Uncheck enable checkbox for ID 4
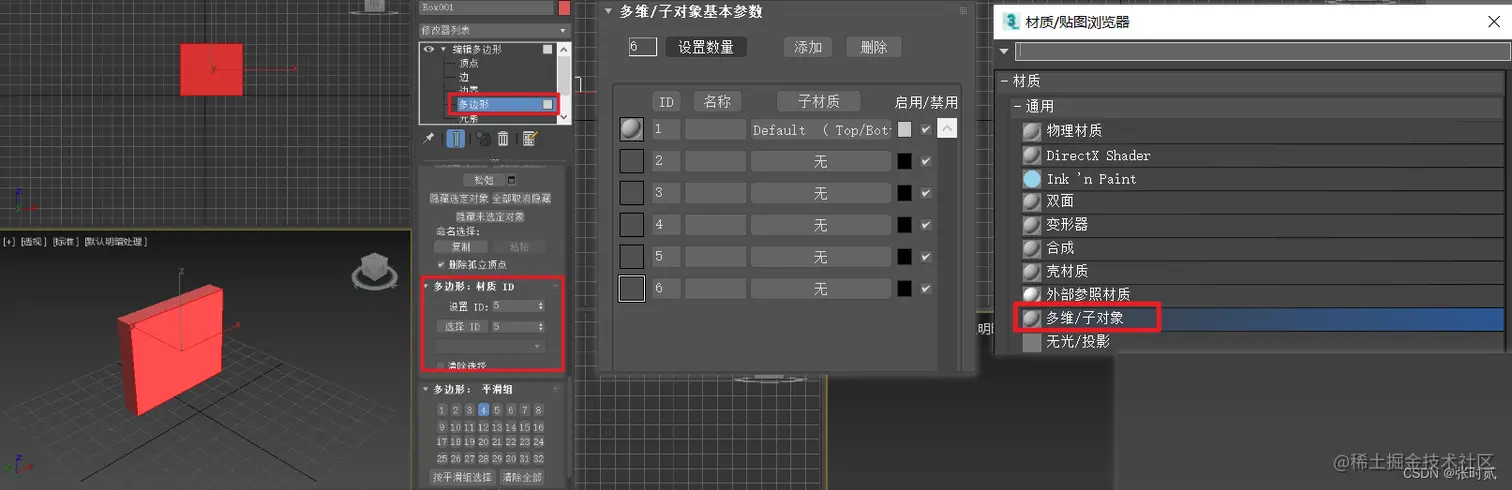Screen dimensions: 1512x490 click(926, 225)
